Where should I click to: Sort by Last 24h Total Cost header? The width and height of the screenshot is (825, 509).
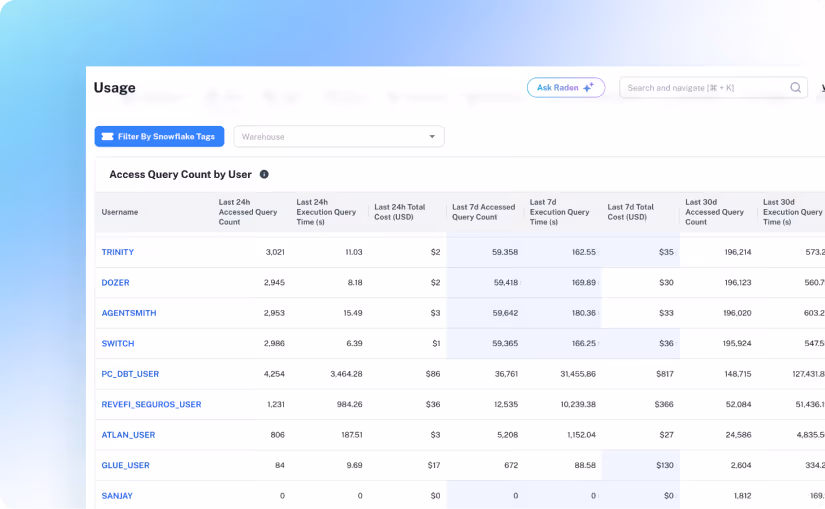tap(399, 212)
